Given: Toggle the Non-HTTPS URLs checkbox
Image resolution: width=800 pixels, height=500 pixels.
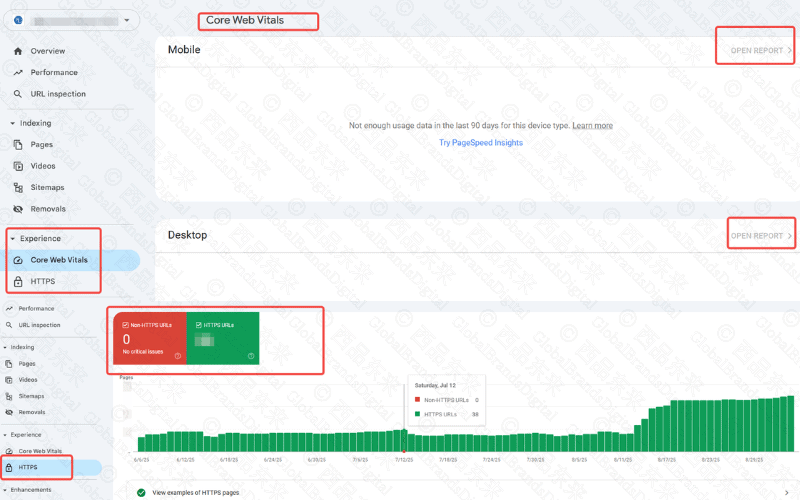Looking at the screenshot, I should coord(125,325).
